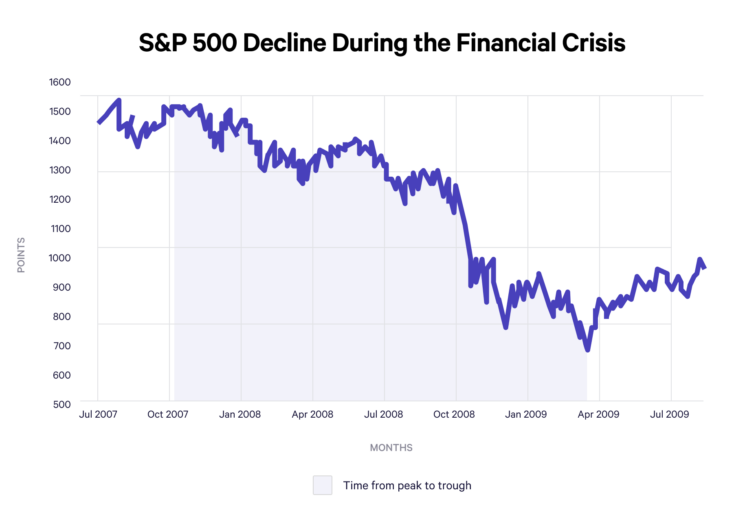
Task: Click the peak-to-trough legend color swatch
Action: (322, 485)
